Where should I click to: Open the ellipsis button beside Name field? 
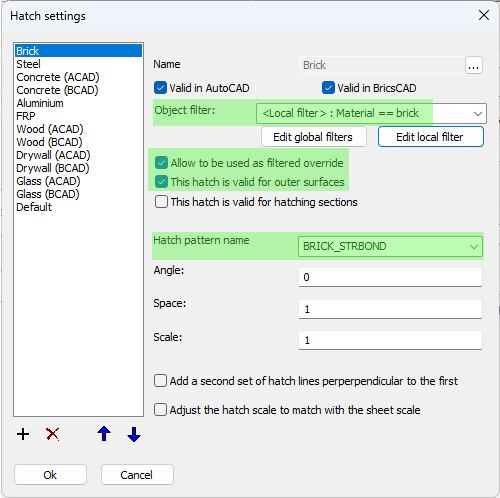(474, 65)
